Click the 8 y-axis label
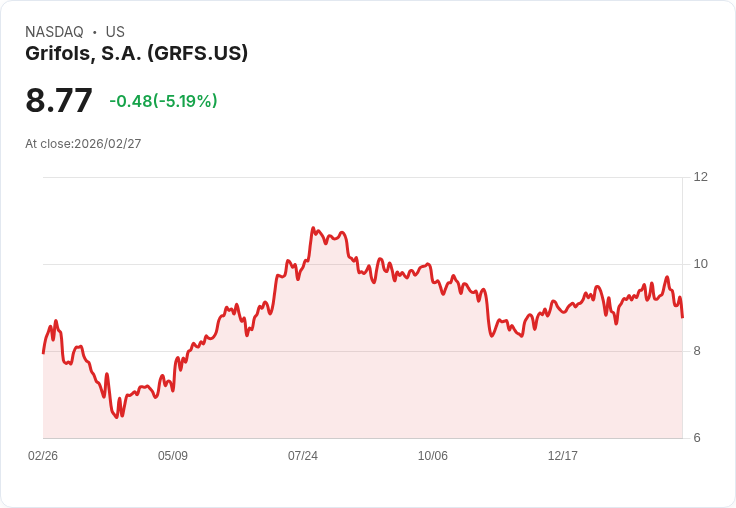Image resolution: width=736 pixels, height=508 pixels. [697, 351]
